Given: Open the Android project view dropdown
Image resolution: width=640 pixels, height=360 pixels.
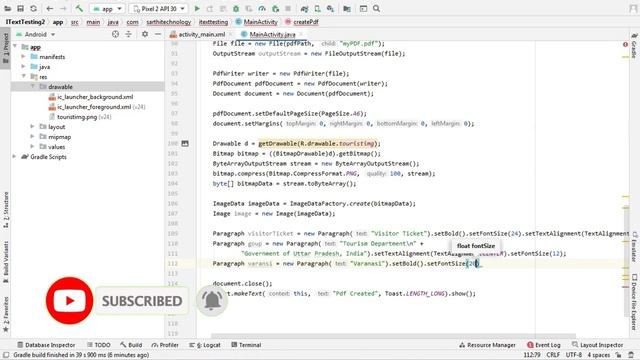Looking at the screenshot, I should click(x=36, y=35).
